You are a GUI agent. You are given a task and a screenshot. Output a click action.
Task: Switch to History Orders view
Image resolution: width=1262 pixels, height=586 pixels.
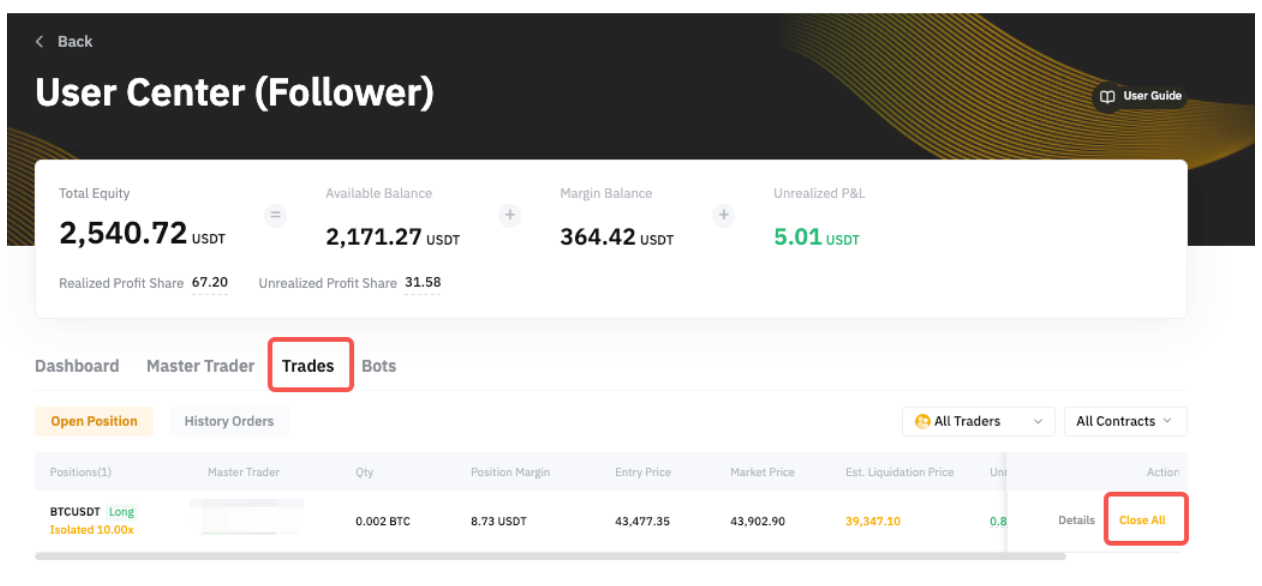point(228,421)
